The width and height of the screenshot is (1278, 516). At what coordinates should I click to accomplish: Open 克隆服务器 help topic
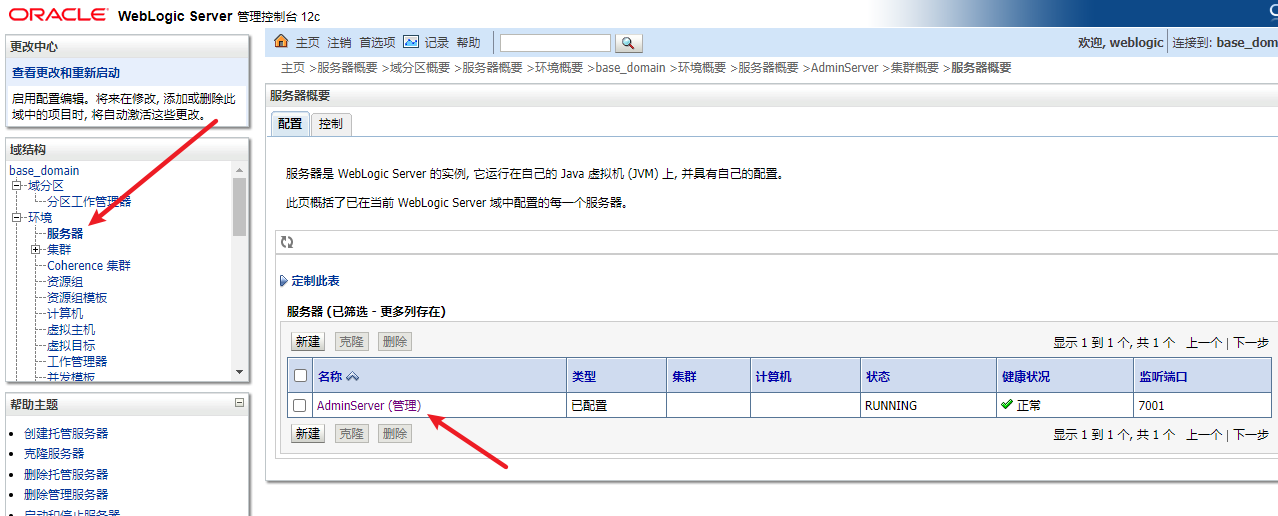pos(54,453)
